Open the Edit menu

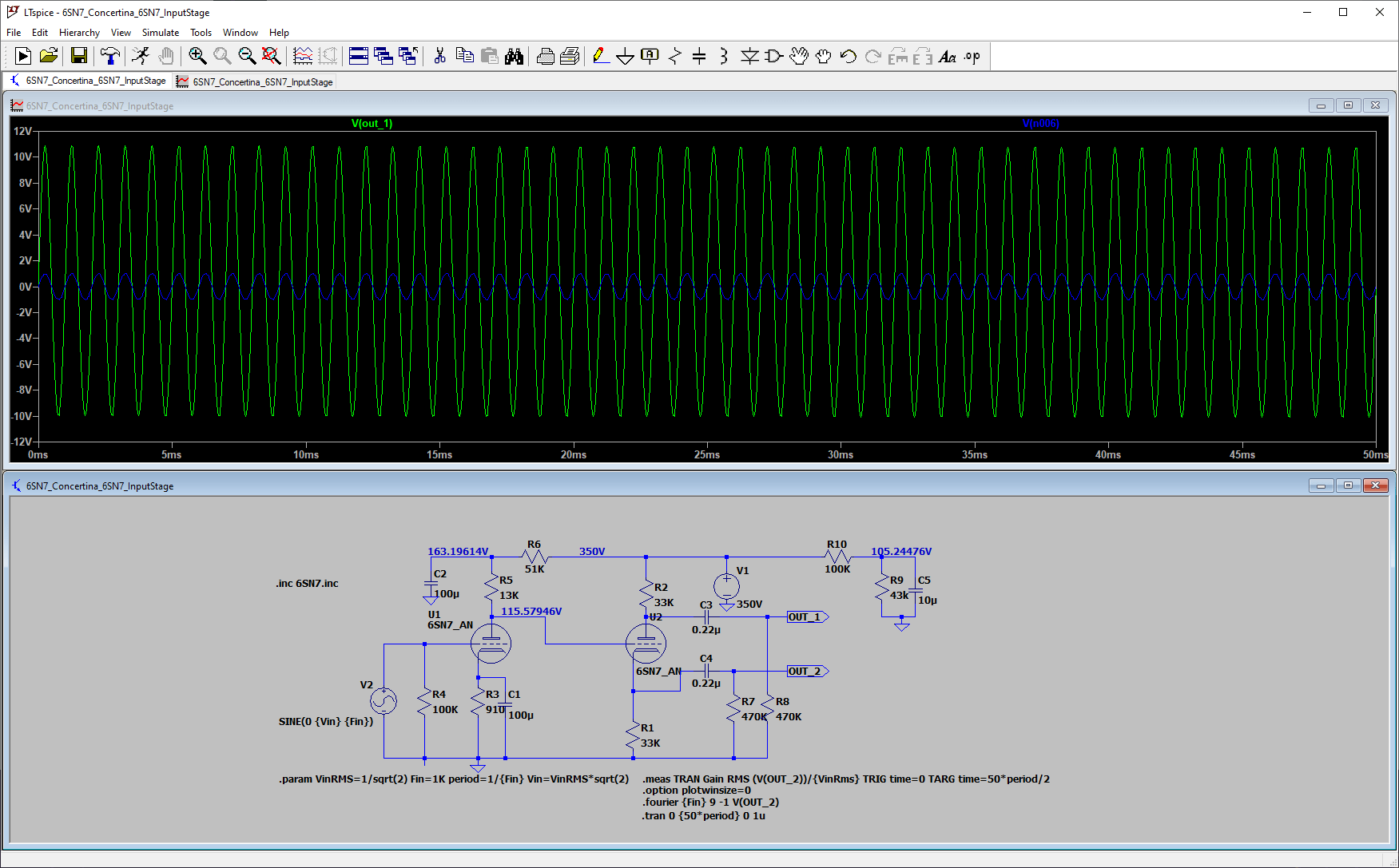coord(40,33)
